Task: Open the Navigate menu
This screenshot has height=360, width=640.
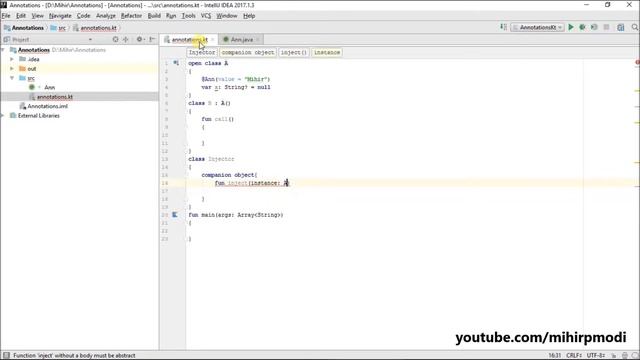Action: (60, 16)
